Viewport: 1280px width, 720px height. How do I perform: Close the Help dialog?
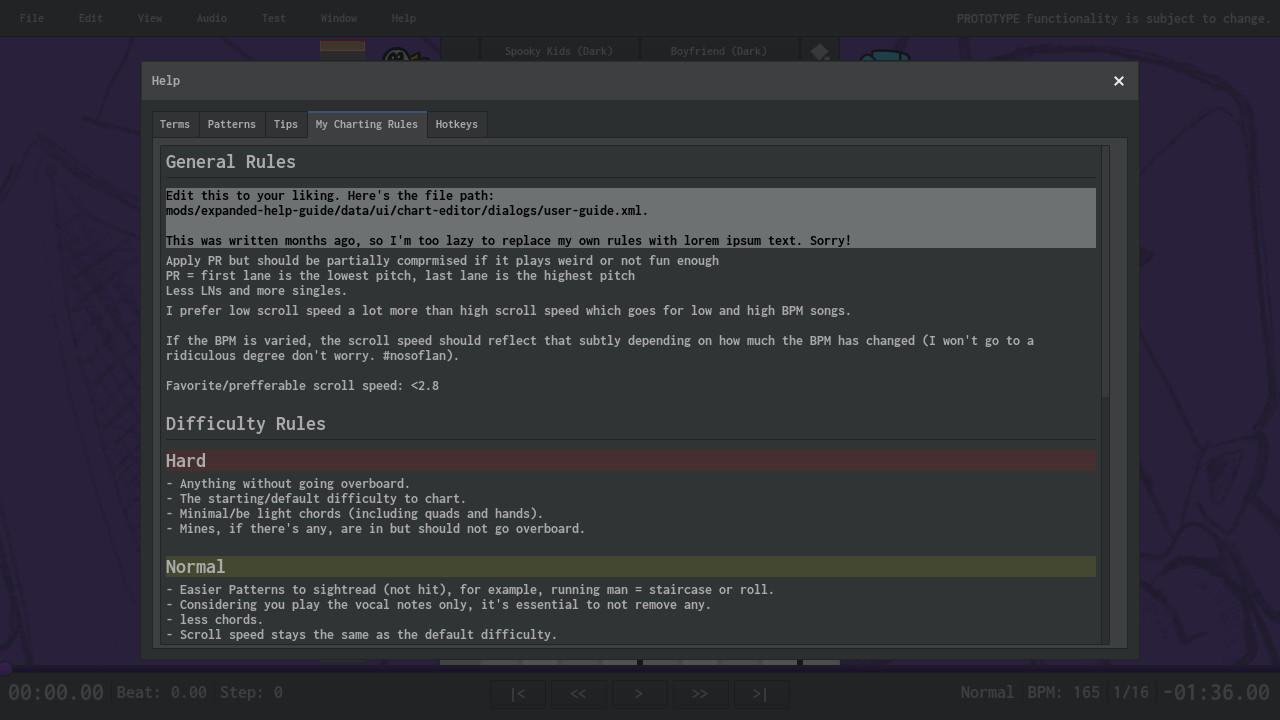[1119, 81]
